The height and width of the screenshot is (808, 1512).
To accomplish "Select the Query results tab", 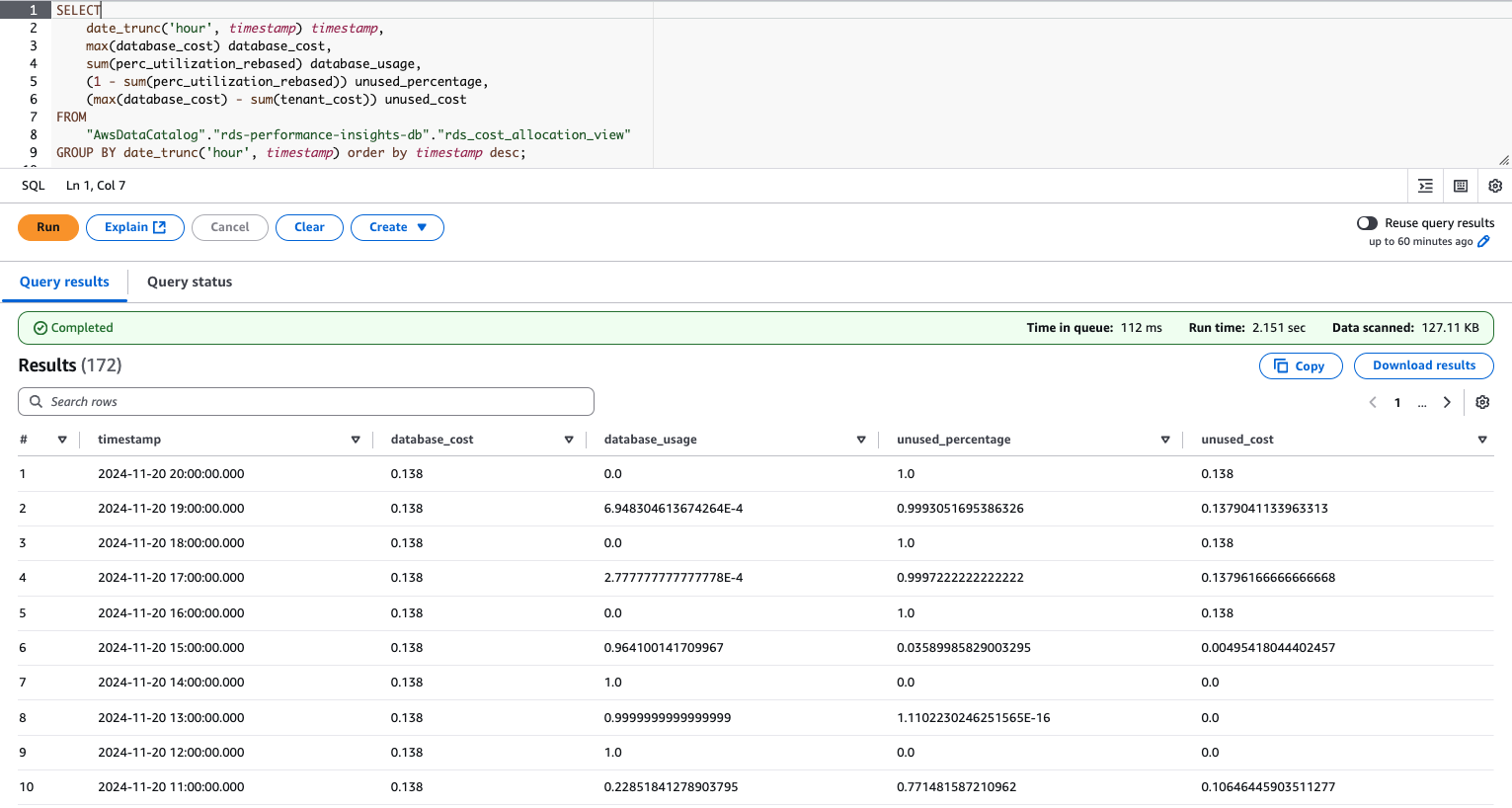I will (x=64, y=282).
